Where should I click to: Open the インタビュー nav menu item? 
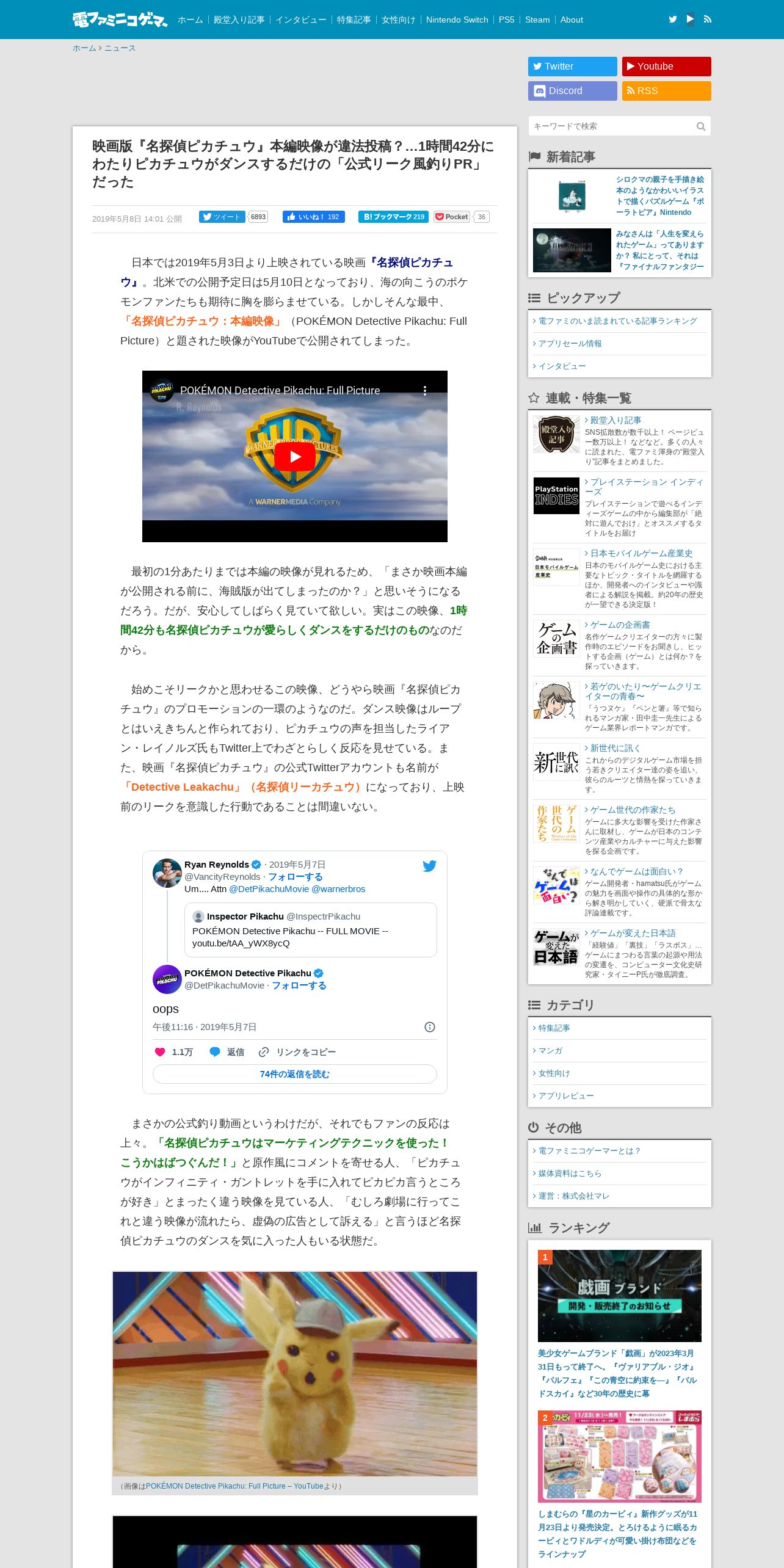(x=300, y=20)
